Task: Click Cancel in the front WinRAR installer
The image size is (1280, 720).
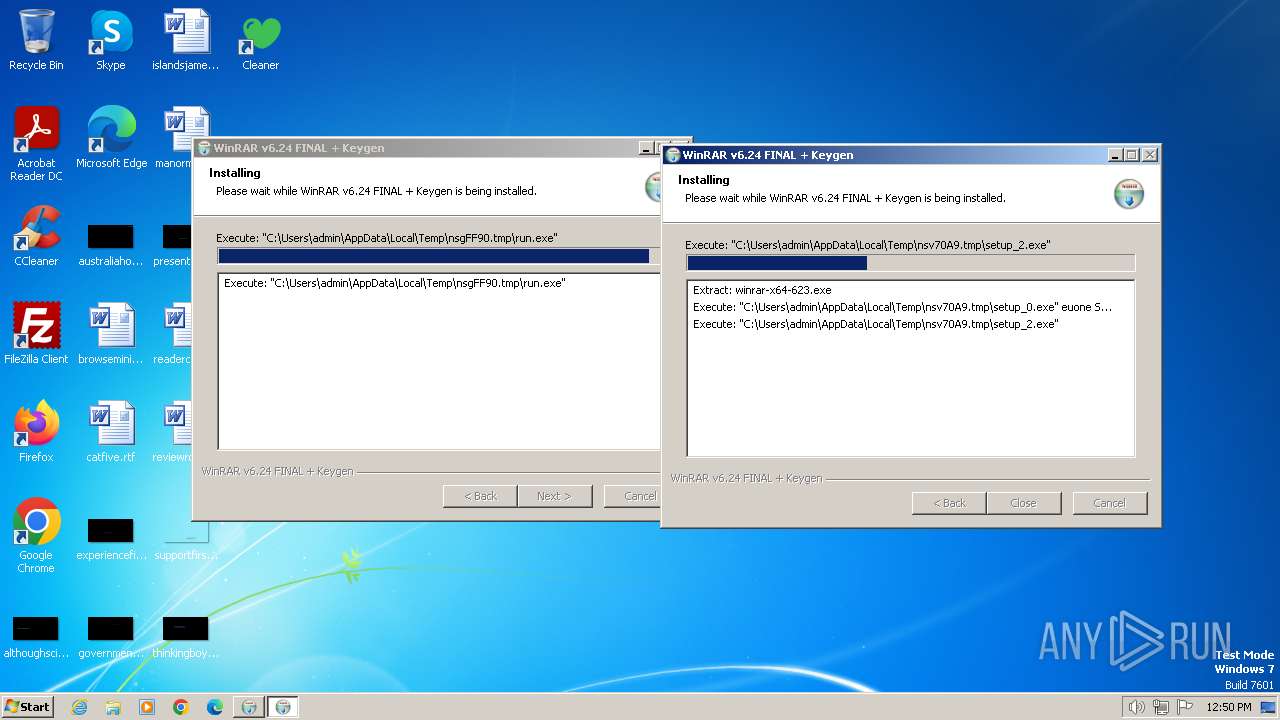Action: [x=1109, y=503]
